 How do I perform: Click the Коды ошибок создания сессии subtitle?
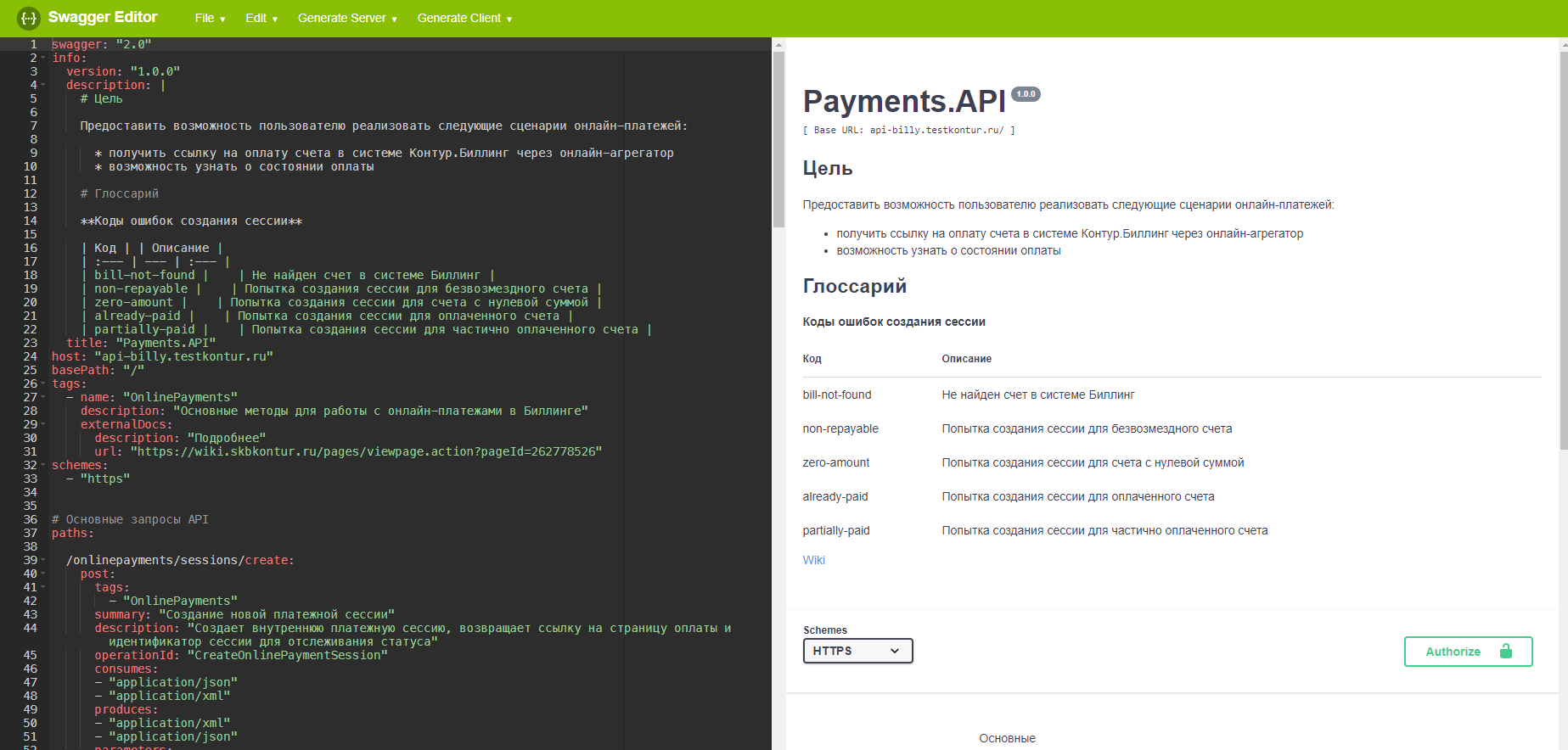point(894,322)
